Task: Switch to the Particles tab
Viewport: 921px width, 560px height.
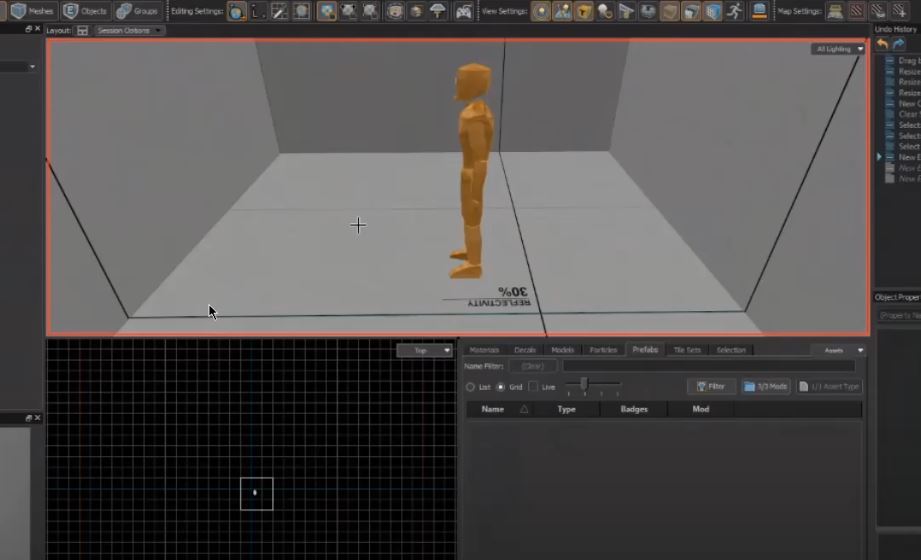Action: tap(603, 350)
